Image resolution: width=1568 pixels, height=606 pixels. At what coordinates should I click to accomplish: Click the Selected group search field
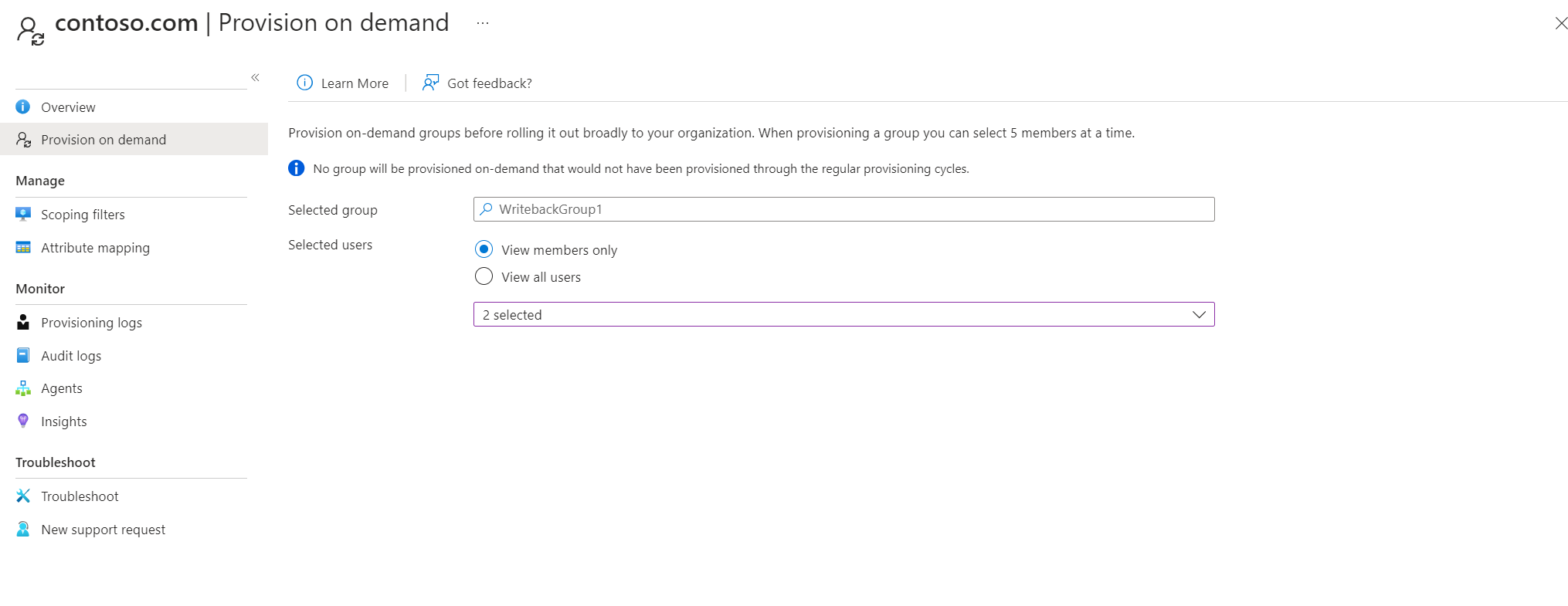point(843,209)
